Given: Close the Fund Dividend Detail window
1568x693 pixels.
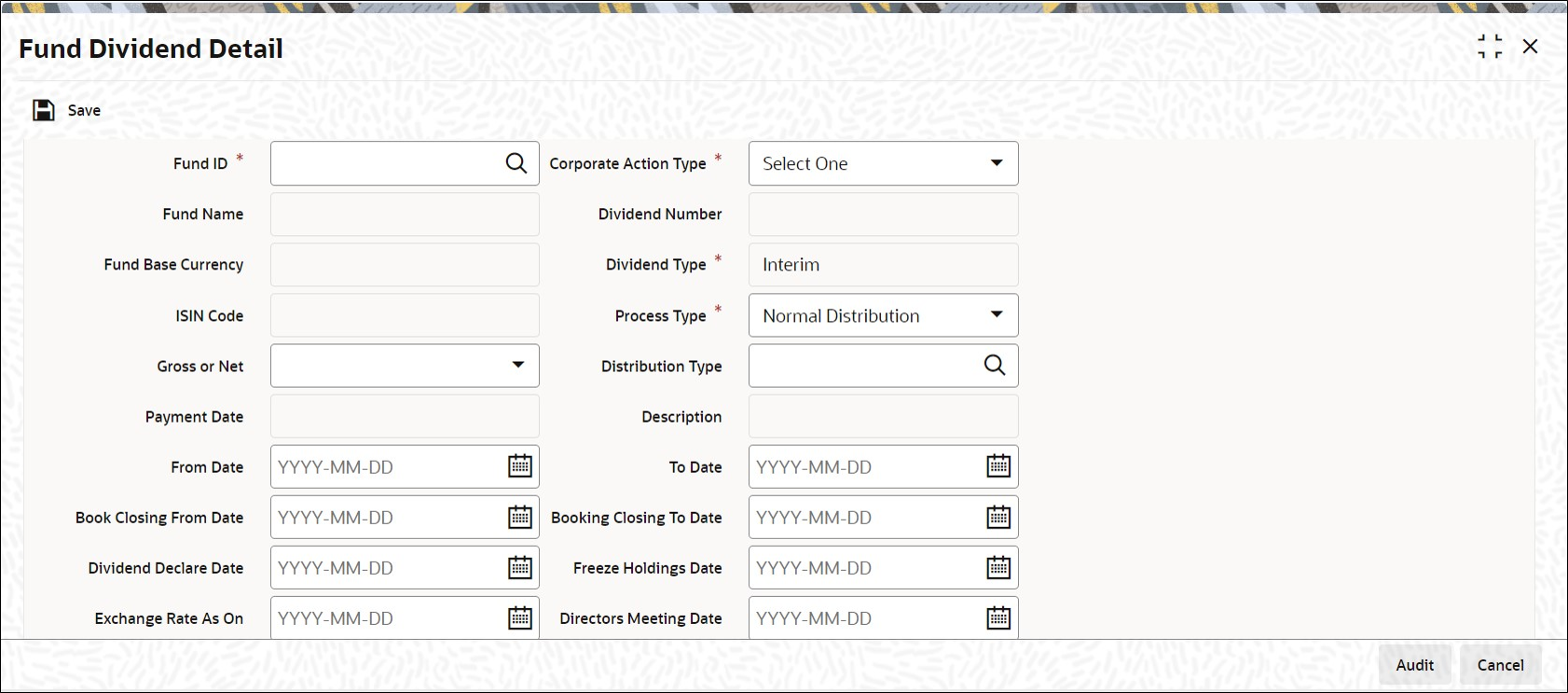Looking at the screenshot, I should [x=1530, y=47].
